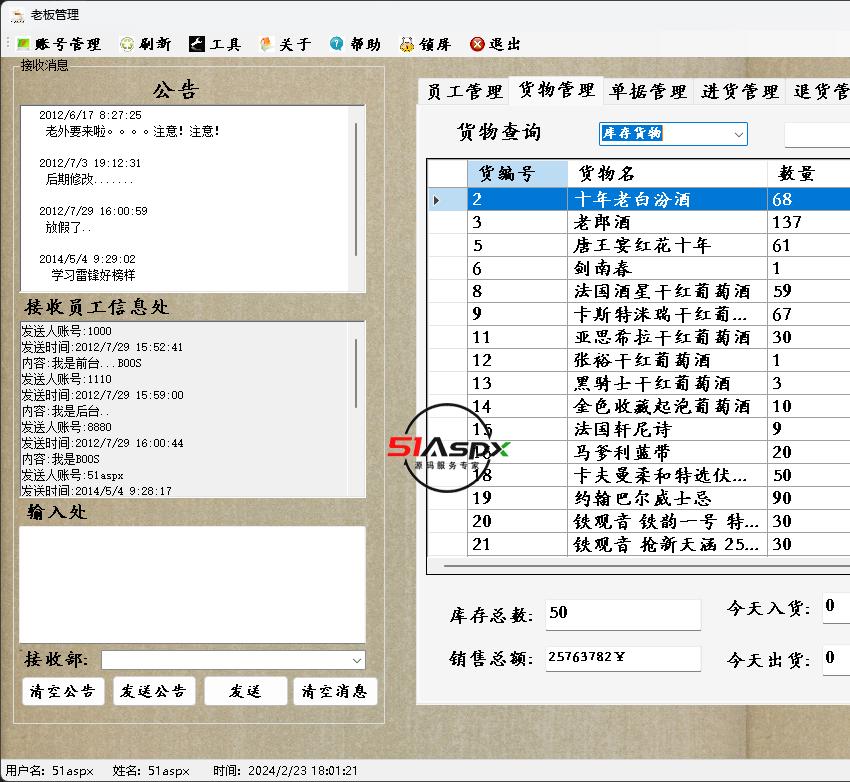
Task: Click announcement text 放假了
Action: 68,228
